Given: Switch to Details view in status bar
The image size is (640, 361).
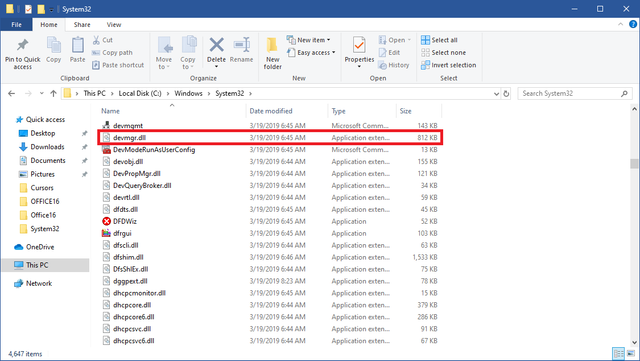Looking at the screenshot, I should (619, 353).
